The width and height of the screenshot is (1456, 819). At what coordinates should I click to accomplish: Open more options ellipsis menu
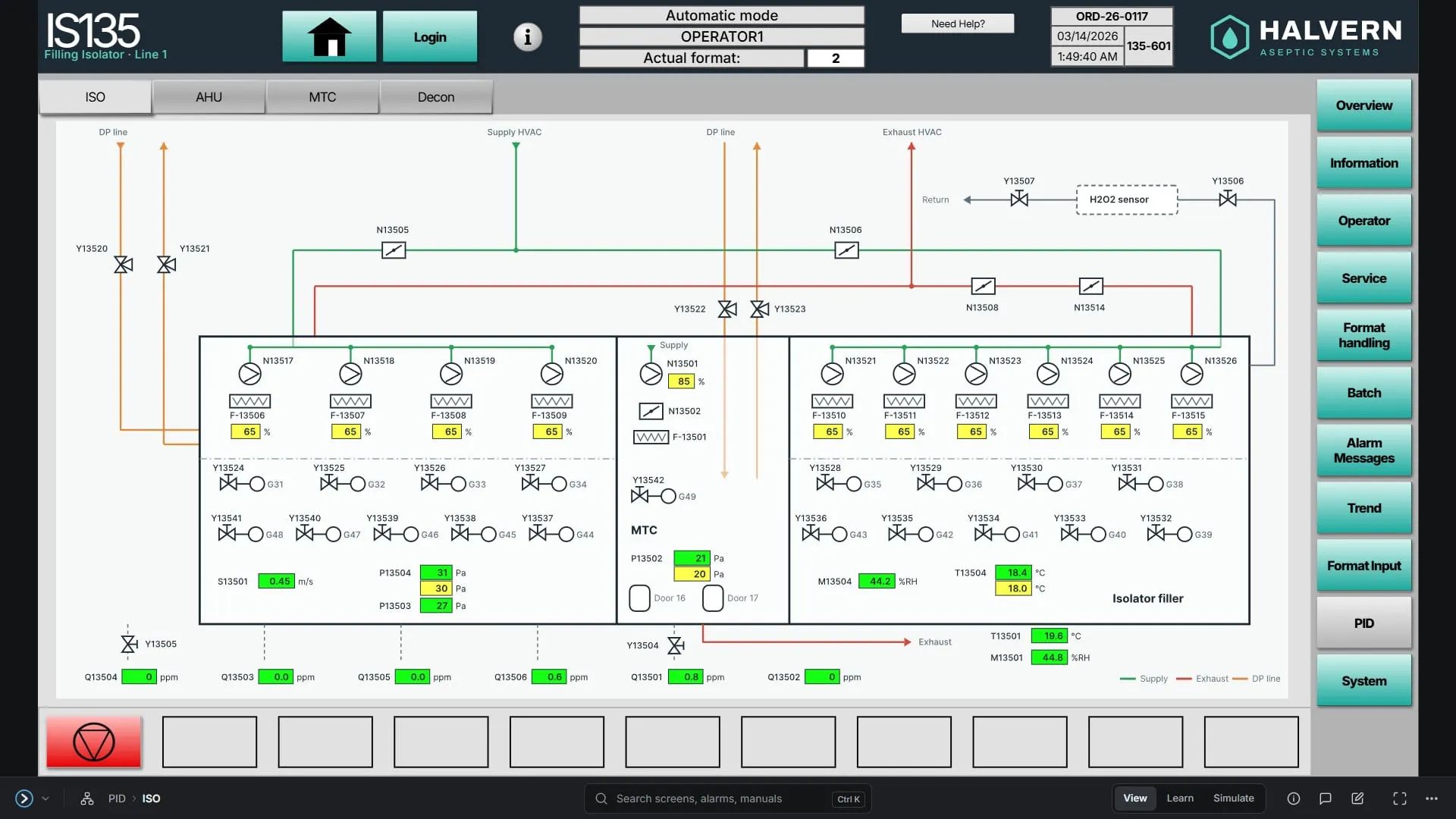coord(1432,799)
